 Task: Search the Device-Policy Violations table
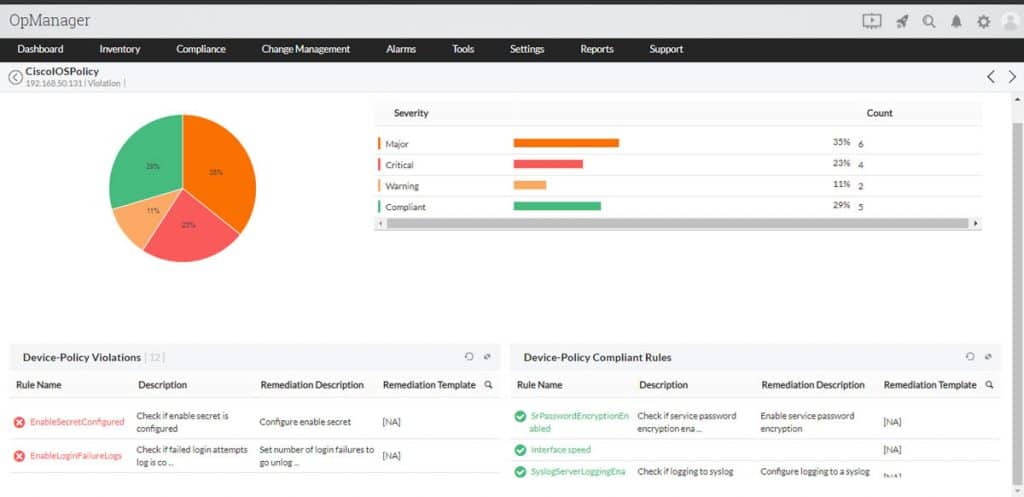488,385
